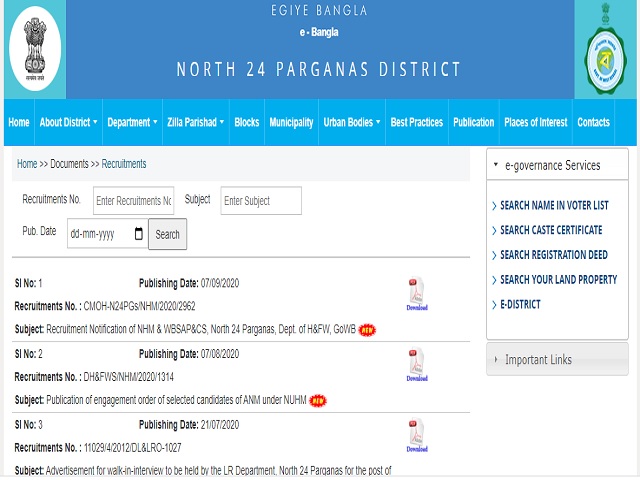The height and width of the screenshot is (480, 640).
Task: Click the Recruitments breadcrumb link
Action: click(x=124, y=164)
